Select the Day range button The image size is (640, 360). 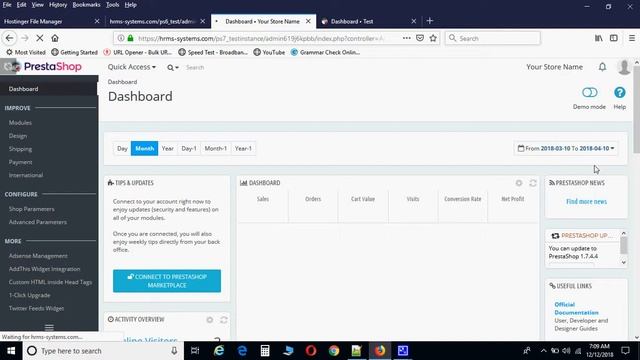pyautogui.click(x=122, y=149)
